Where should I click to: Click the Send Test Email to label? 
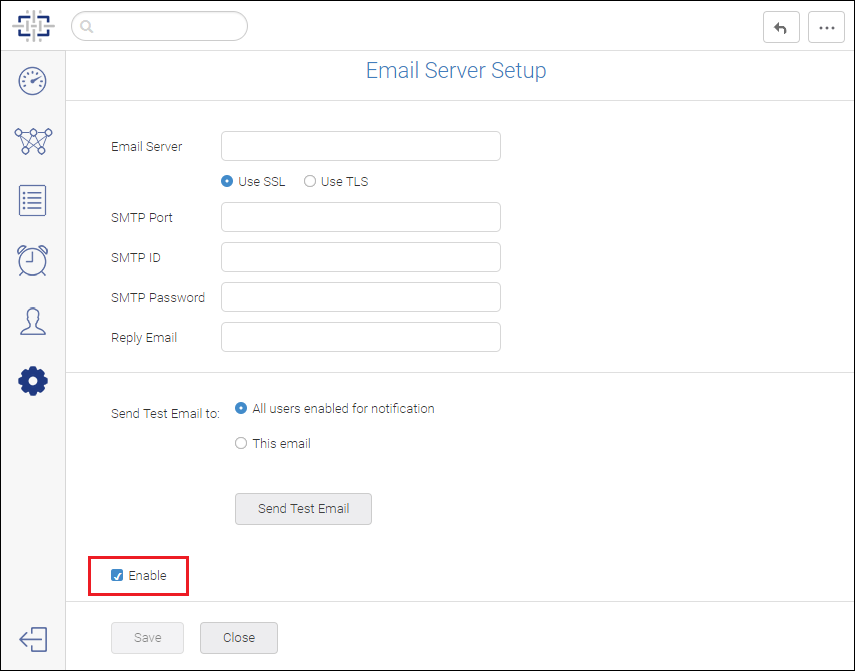[165, 414]
